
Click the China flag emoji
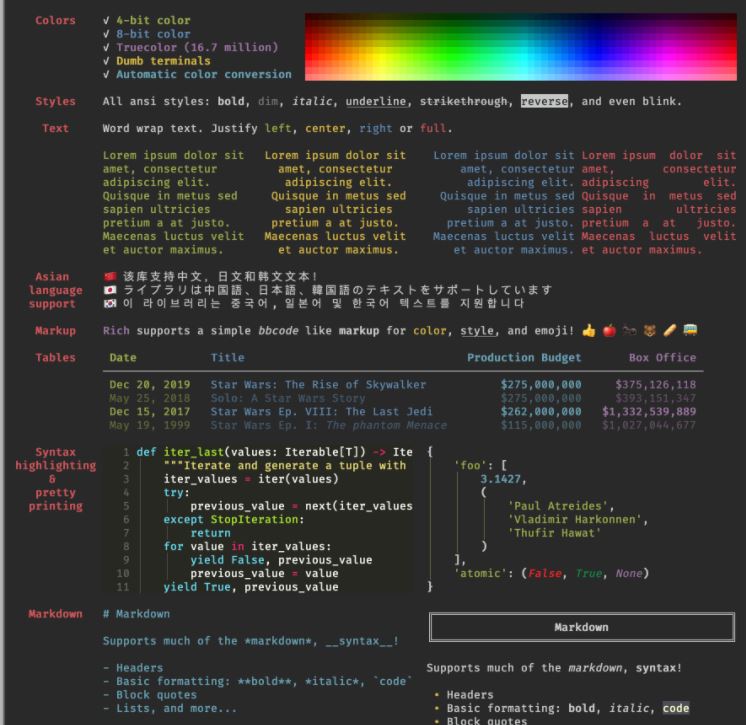click(110, 276)
